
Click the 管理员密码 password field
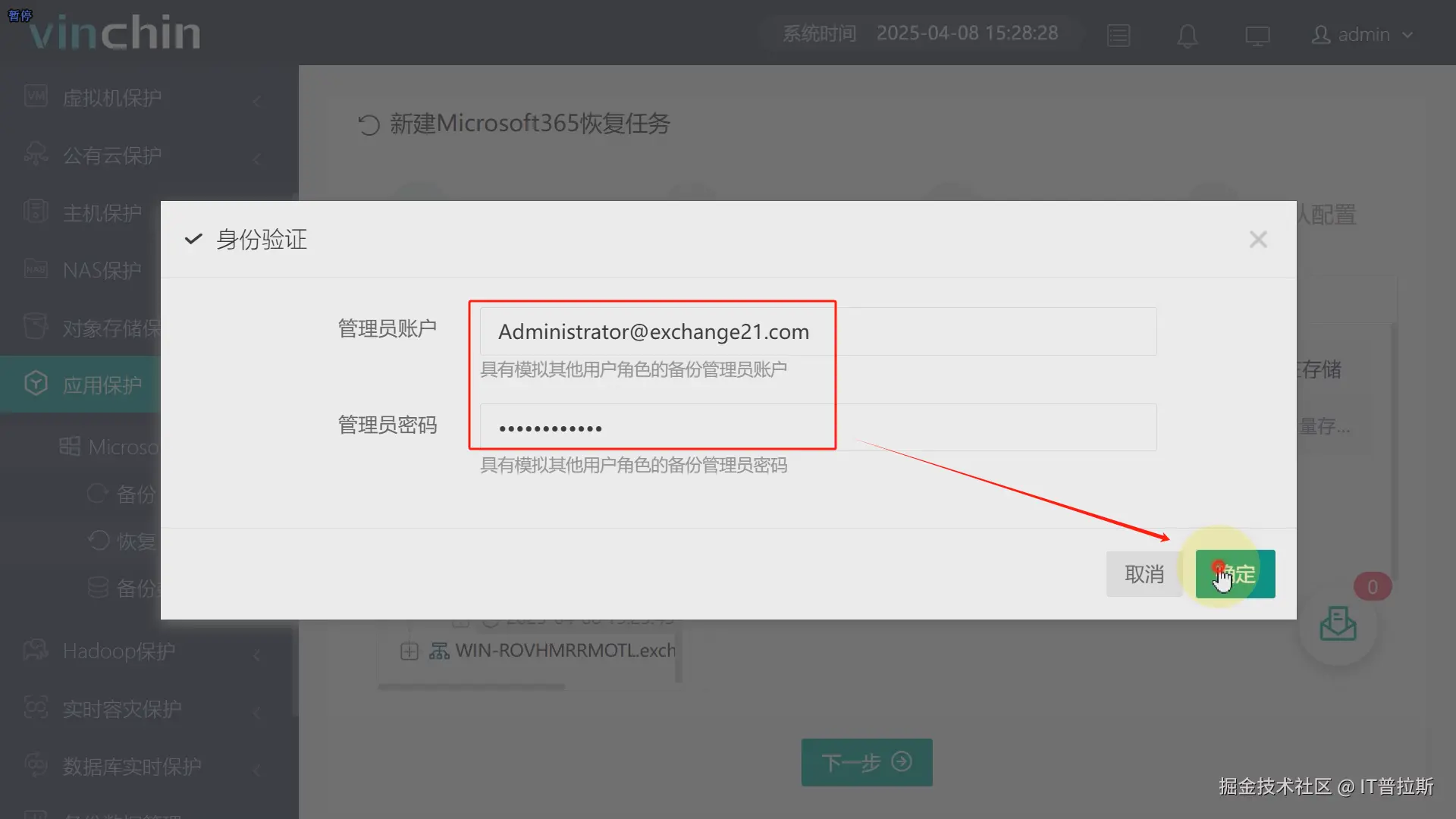tap(817, 428)
